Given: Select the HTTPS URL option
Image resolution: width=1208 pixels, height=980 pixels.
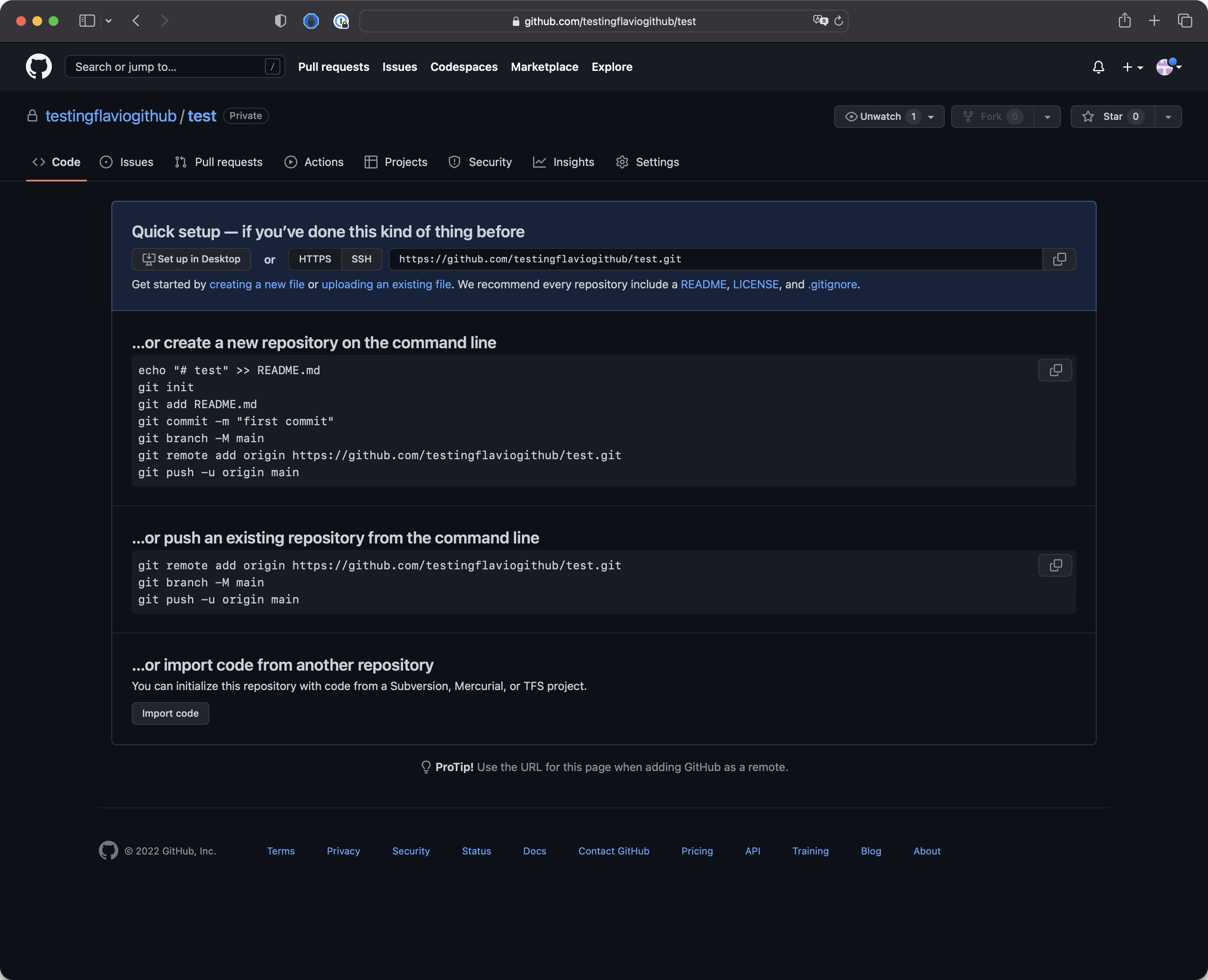Looking at the screenshot, I should (315, 259).
